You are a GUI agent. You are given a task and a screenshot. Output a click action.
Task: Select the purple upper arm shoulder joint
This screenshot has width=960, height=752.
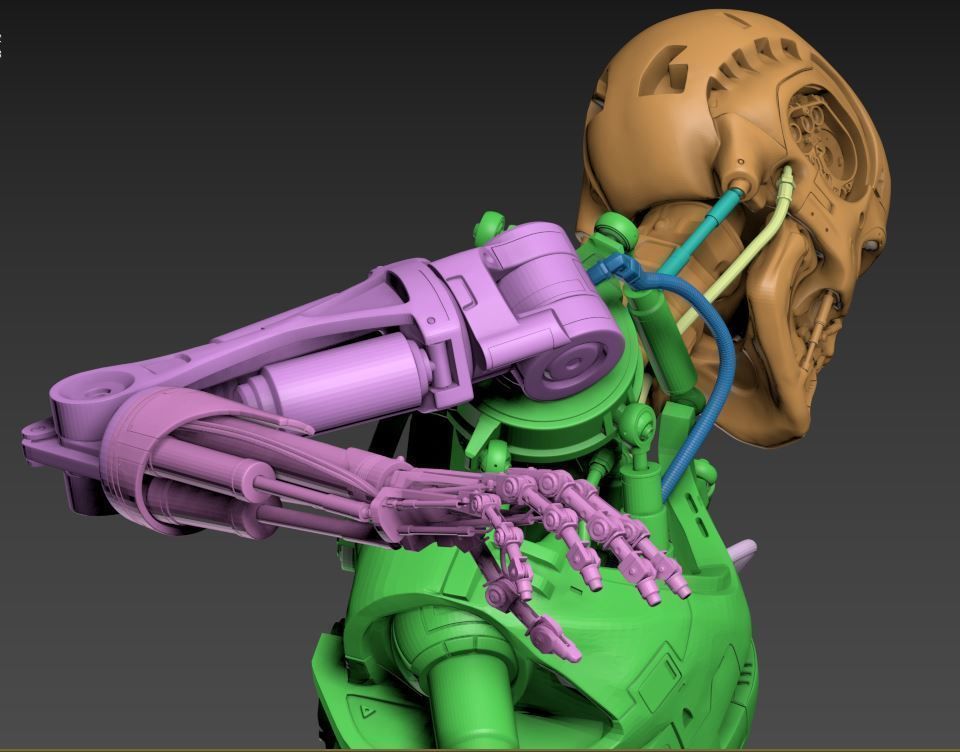pos(551,309)
